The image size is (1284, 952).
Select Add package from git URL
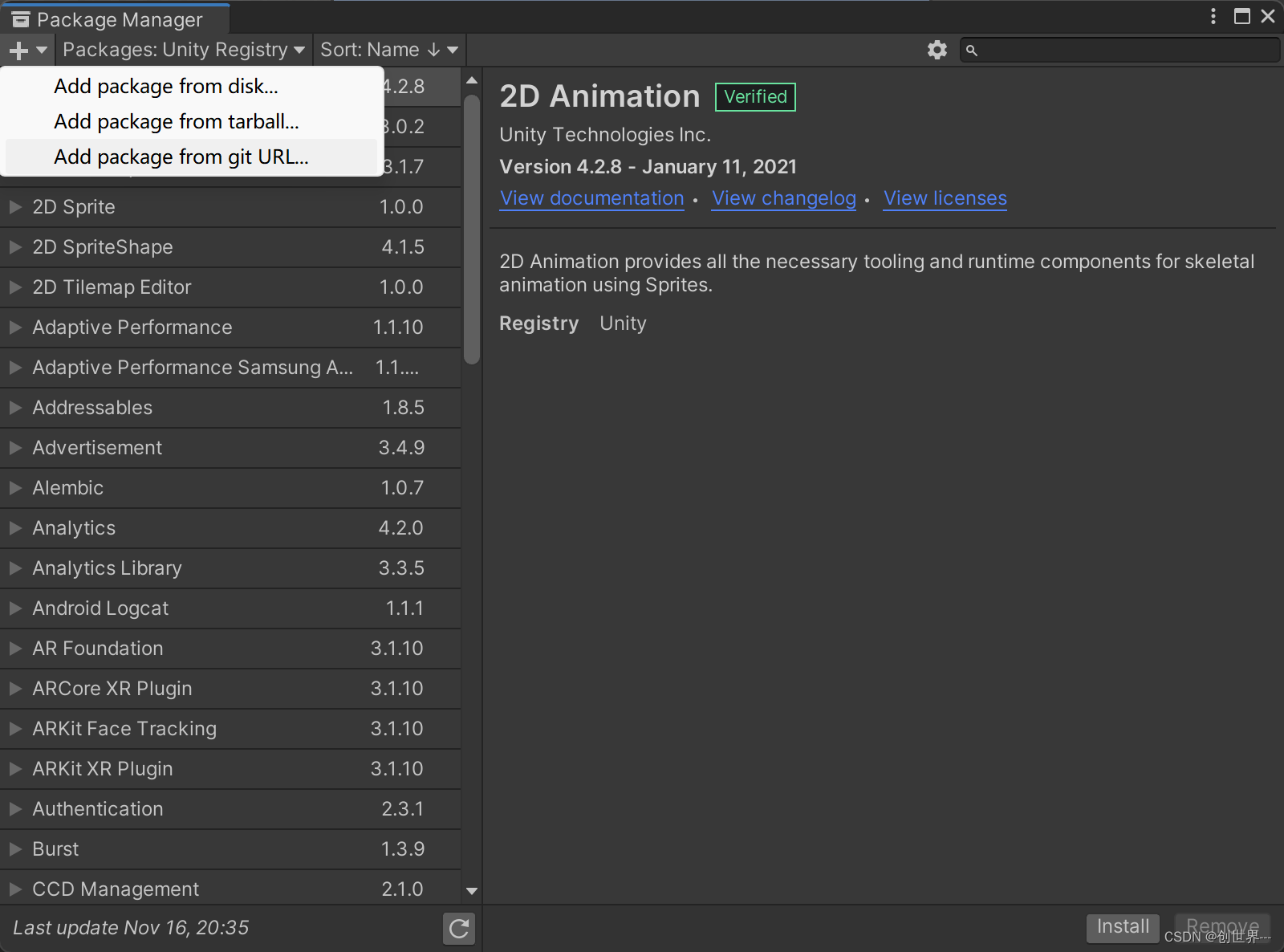tap(181, 157)
